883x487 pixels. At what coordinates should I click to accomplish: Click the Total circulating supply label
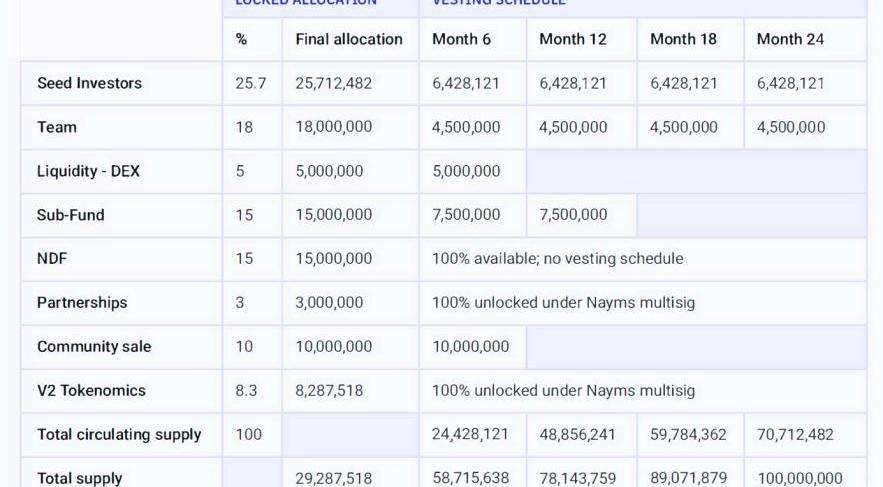coord(119,434)
